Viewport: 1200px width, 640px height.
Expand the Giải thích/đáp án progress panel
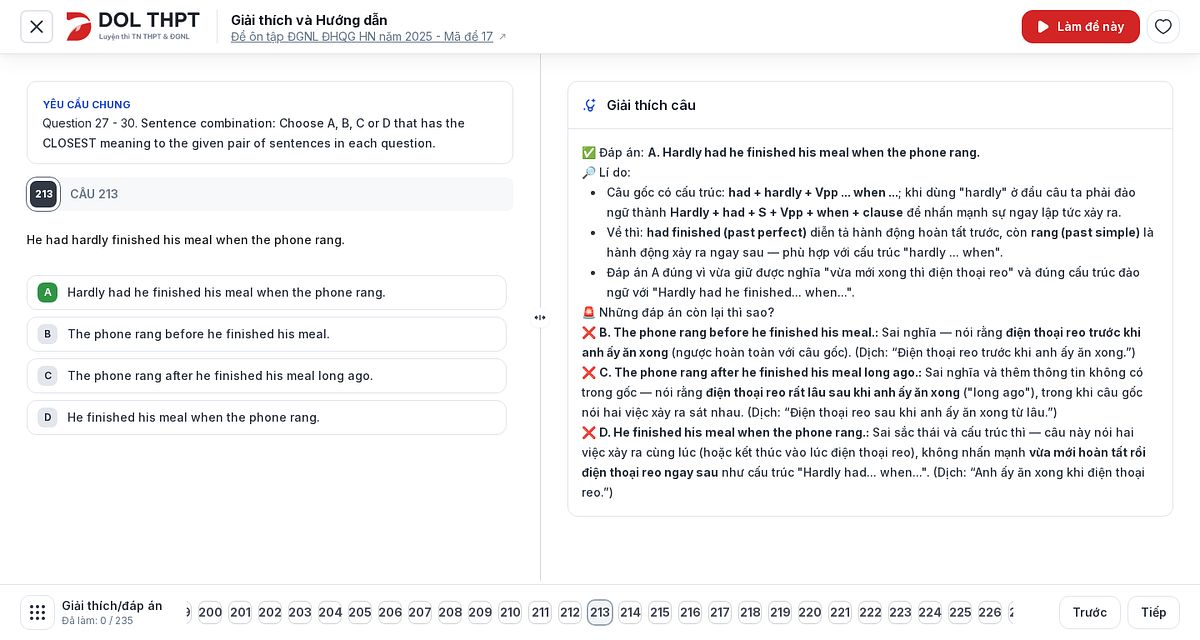[112, 612]
